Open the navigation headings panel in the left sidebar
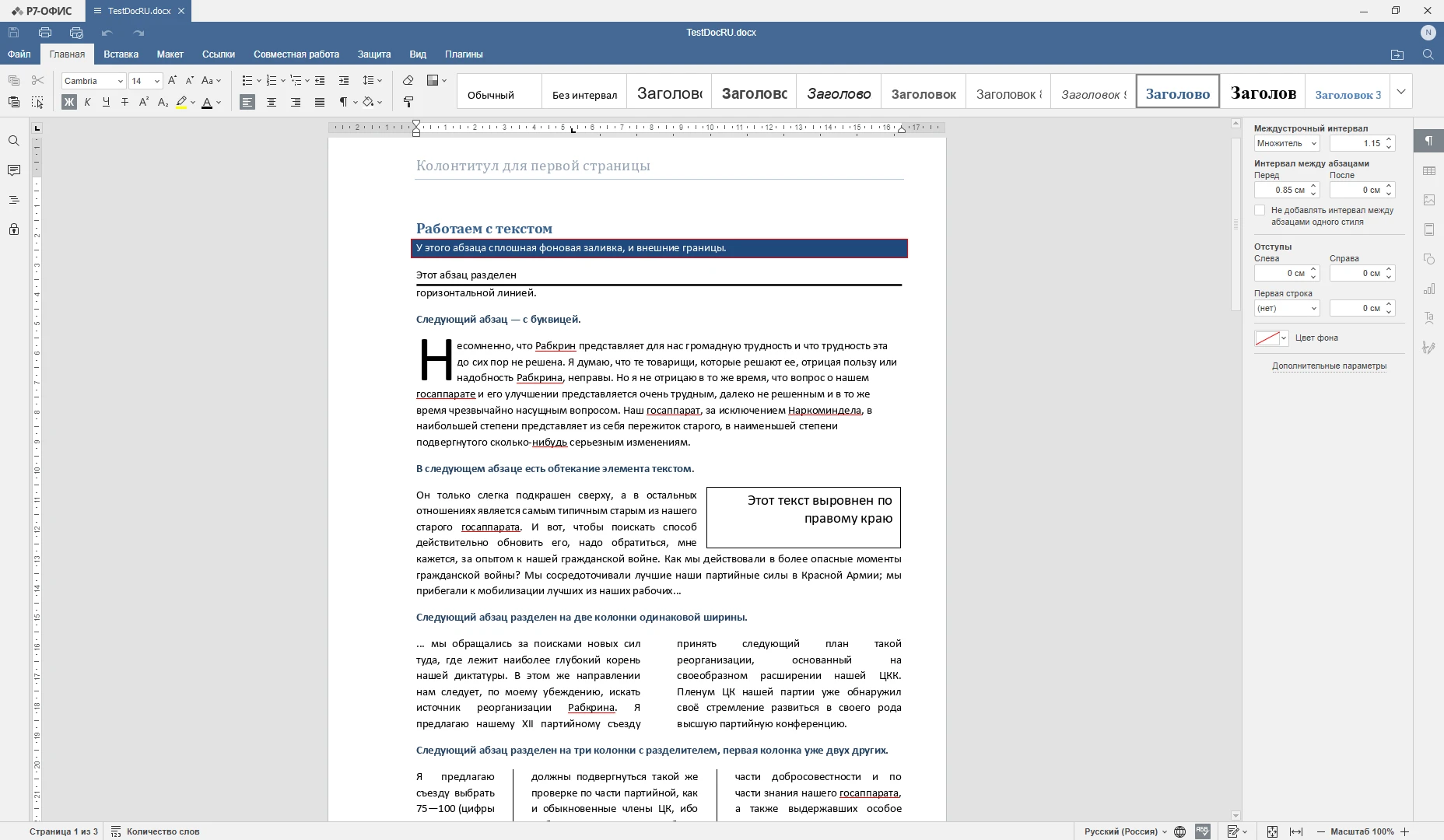The image size is (1444, 840). tap(13, 200)
